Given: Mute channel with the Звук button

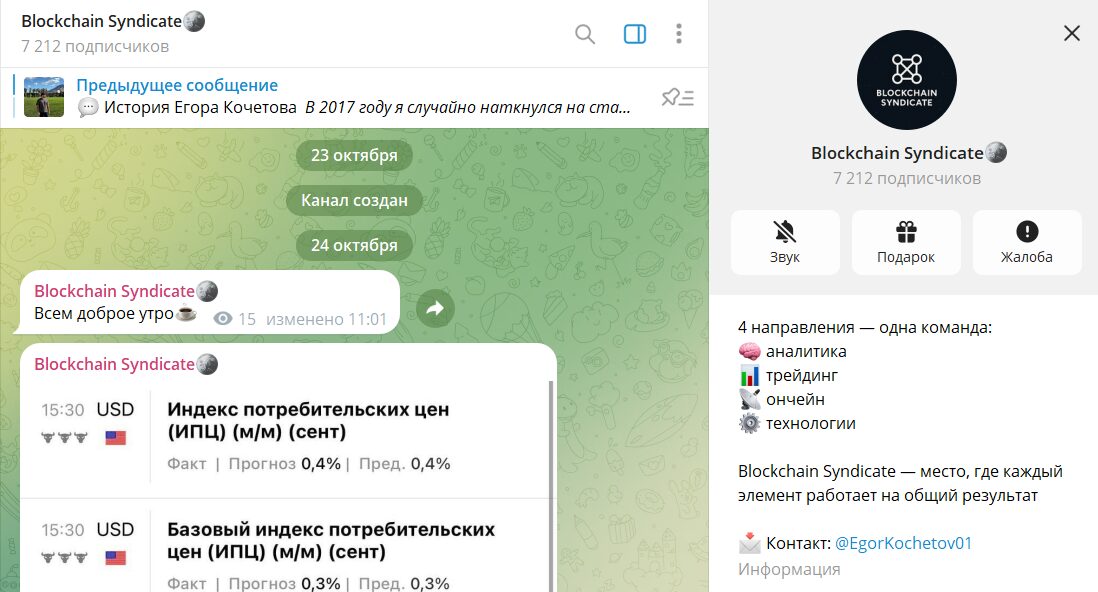Looking at the screenshot, I should pyautogui.click(x=785, y=242).
